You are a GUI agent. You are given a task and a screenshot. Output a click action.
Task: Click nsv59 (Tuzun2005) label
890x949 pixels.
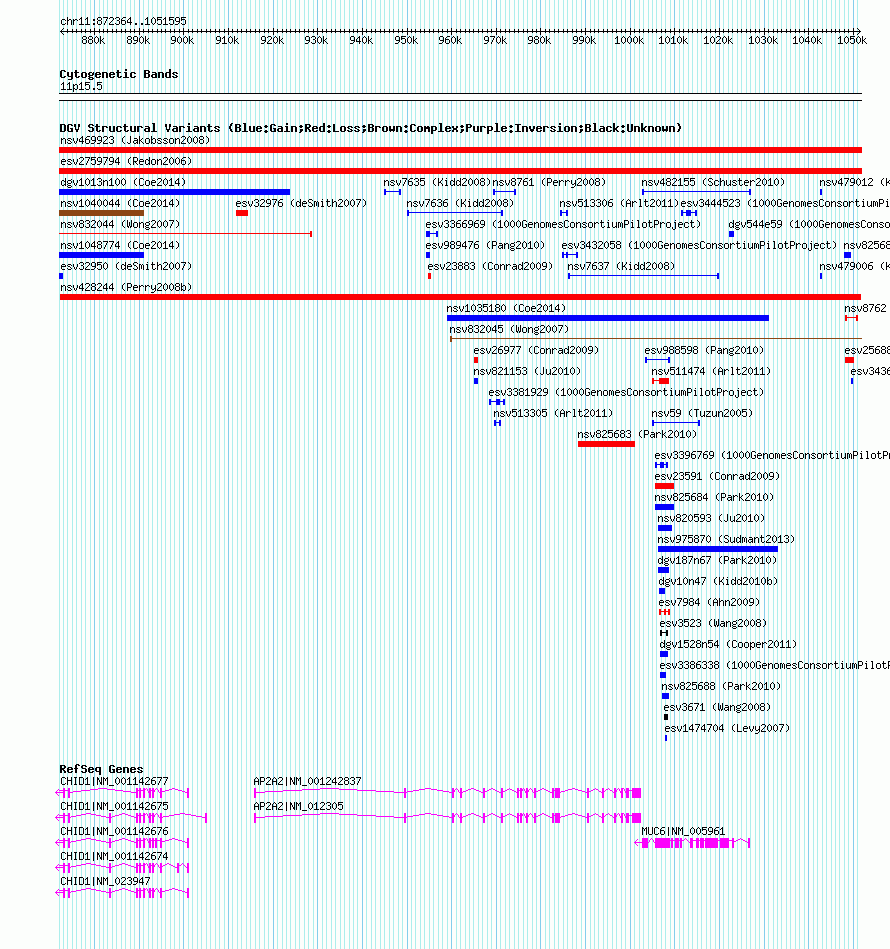pyautogui.click(x=702, y=413)
